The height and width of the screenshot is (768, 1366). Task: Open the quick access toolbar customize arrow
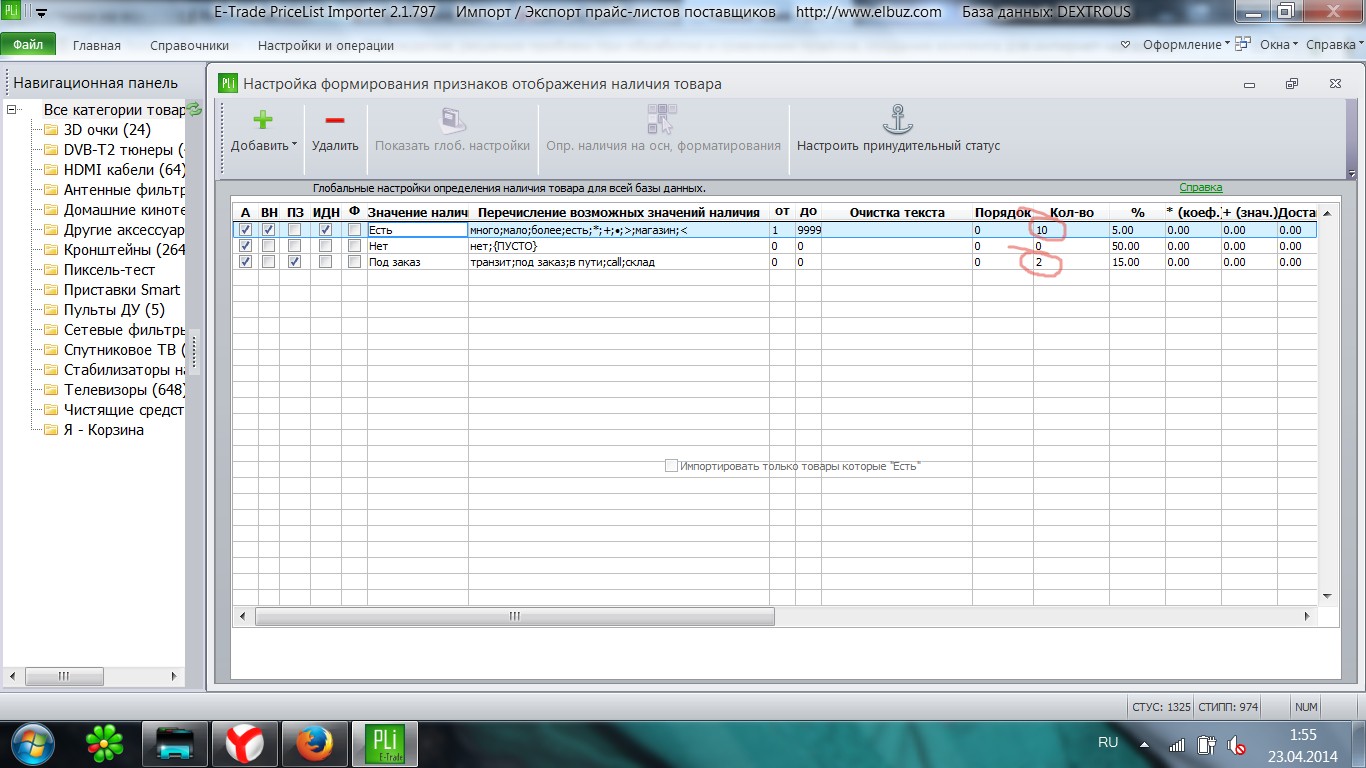tap(41, 13)
